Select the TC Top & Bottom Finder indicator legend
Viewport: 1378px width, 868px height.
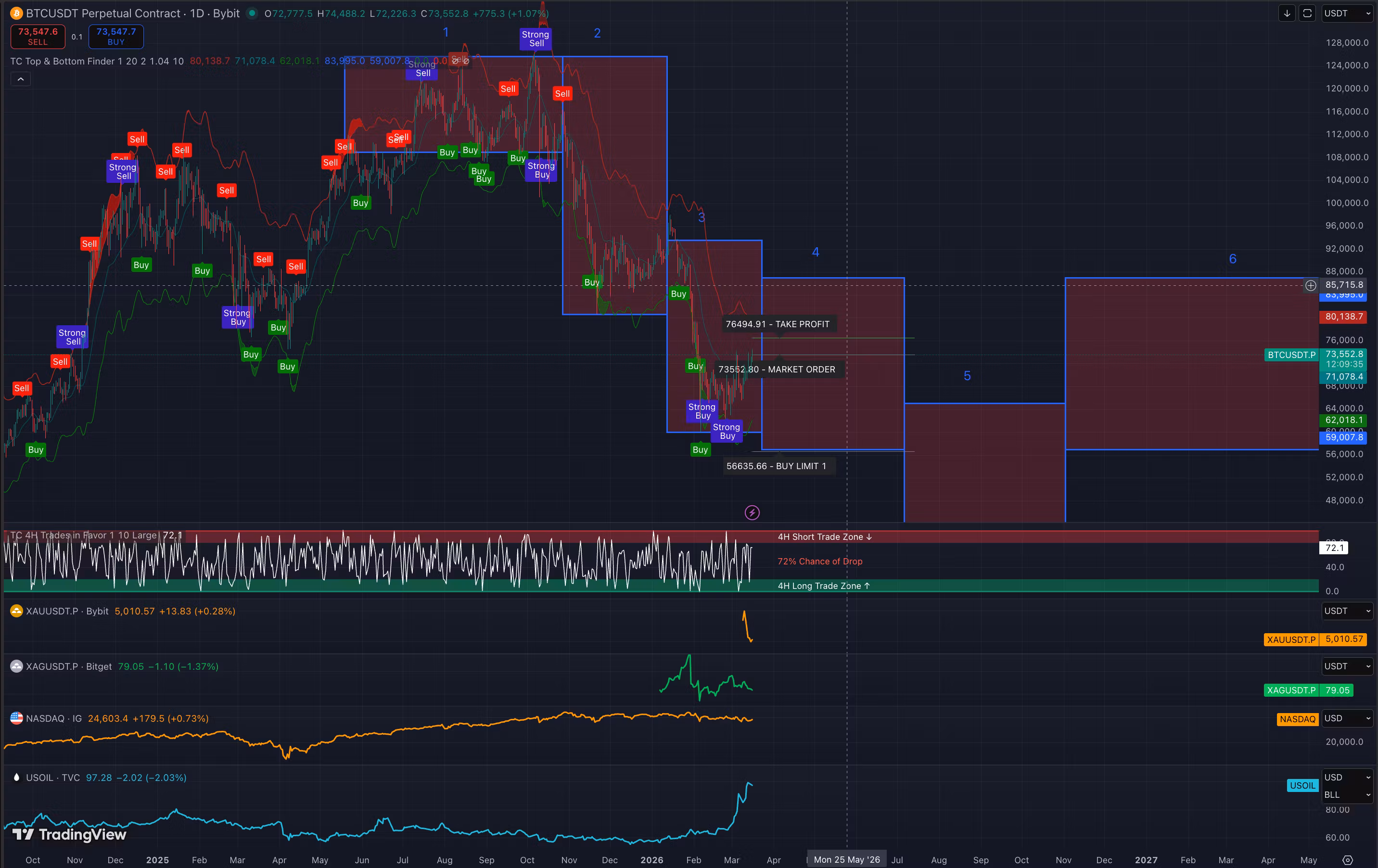[97, 61]
